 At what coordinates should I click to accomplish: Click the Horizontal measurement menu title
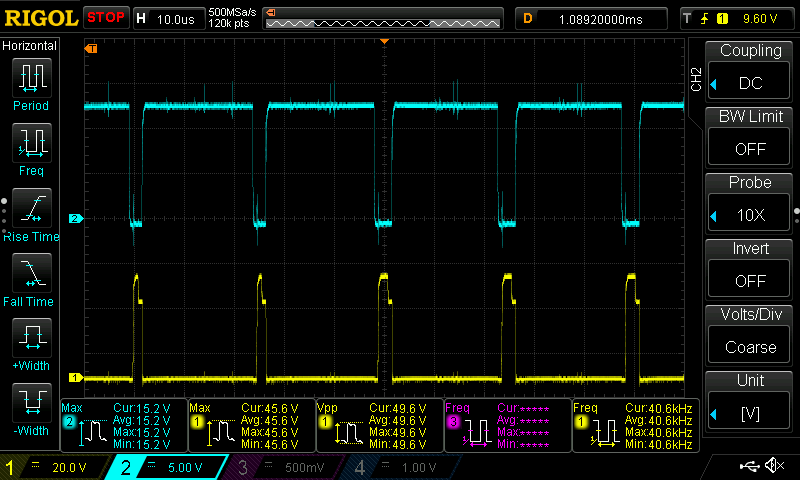(30, 45)
